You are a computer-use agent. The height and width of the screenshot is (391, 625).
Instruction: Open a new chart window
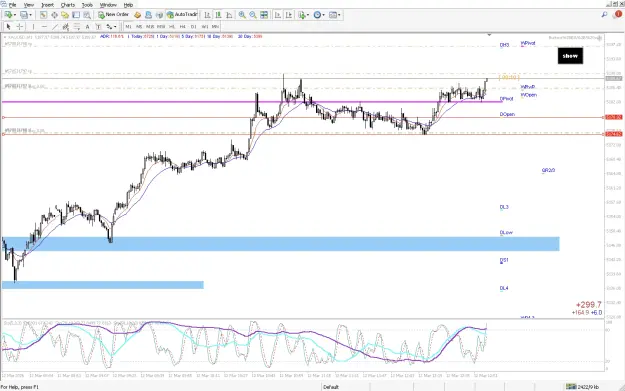pyautogui.click(x=8, y=15)
